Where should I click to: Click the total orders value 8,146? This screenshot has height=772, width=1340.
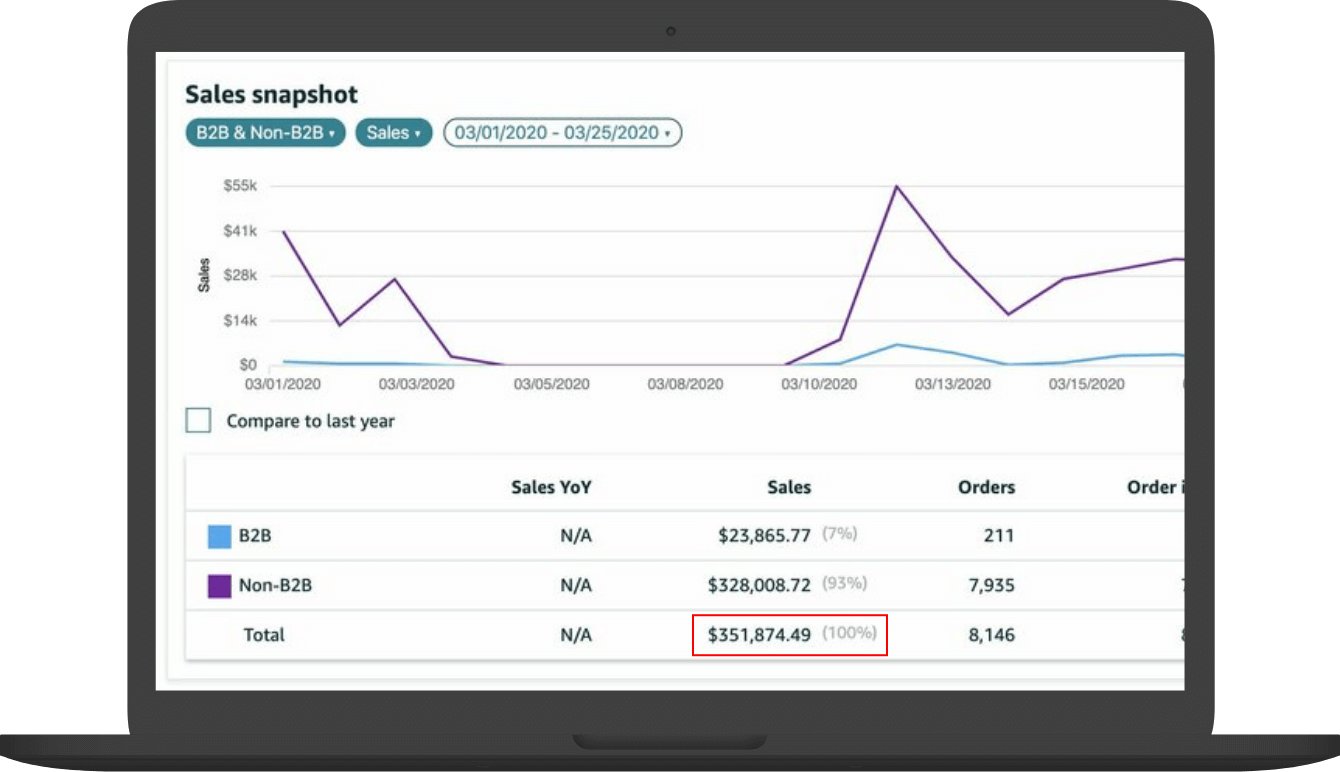click(x=991, y=635)
